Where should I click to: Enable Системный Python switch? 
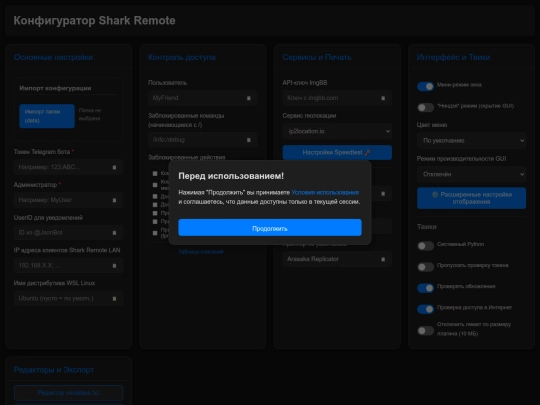click(425, 246)
